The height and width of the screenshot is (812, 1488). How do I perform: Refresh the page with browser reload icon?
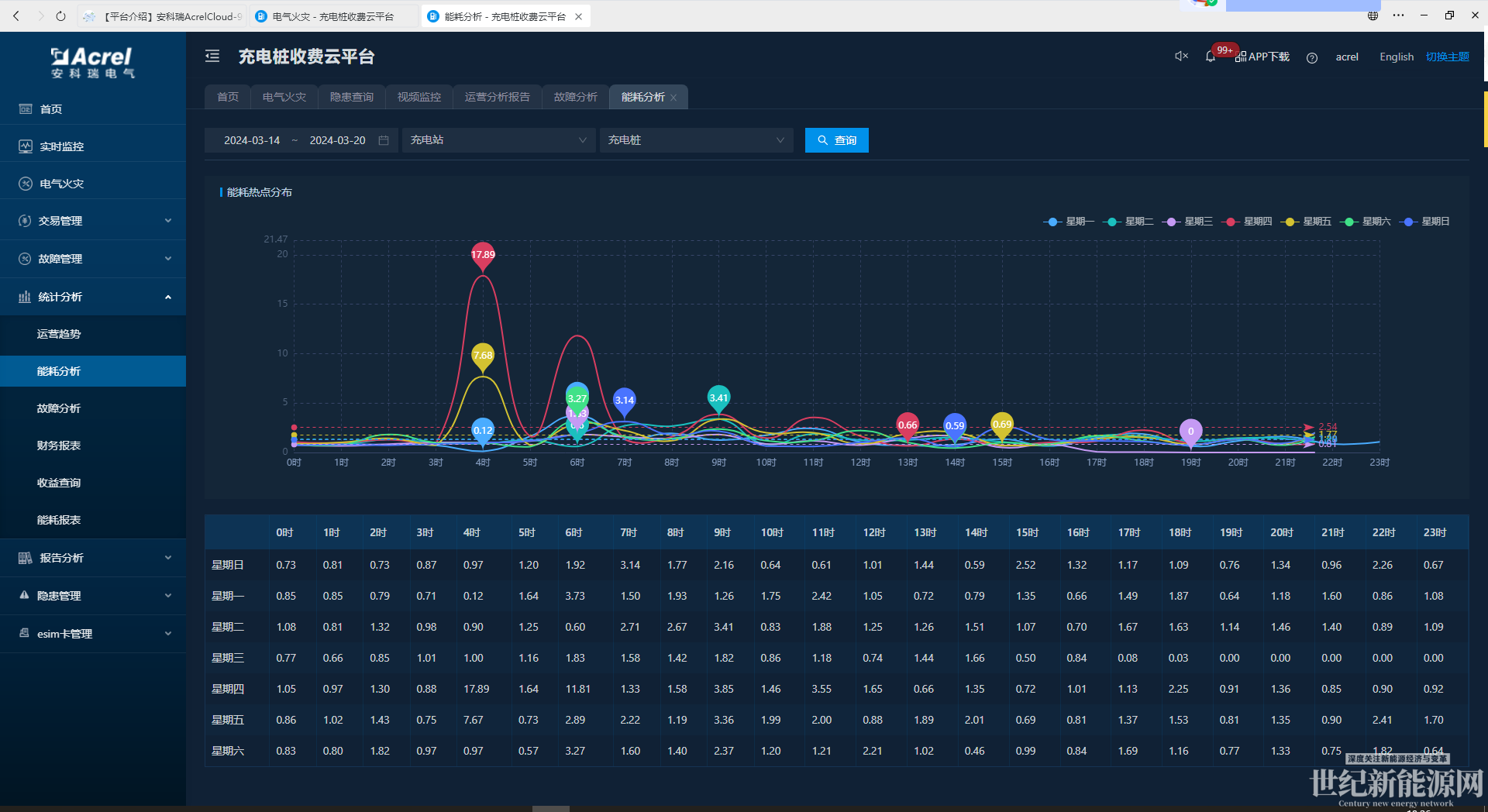60,15
